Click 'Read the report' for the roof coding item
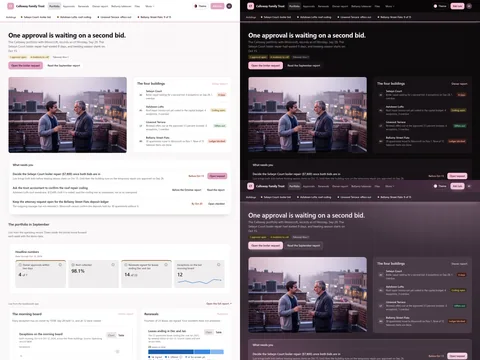 point(216,190)
